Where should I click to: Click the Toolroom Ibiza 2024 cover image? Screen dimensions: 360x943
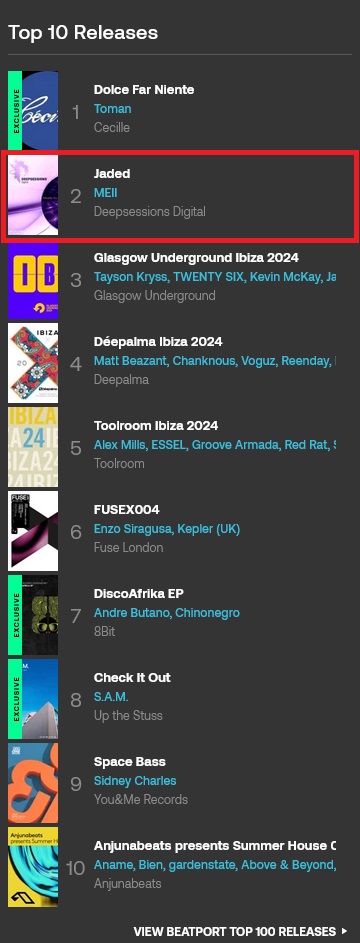[33, 446]
